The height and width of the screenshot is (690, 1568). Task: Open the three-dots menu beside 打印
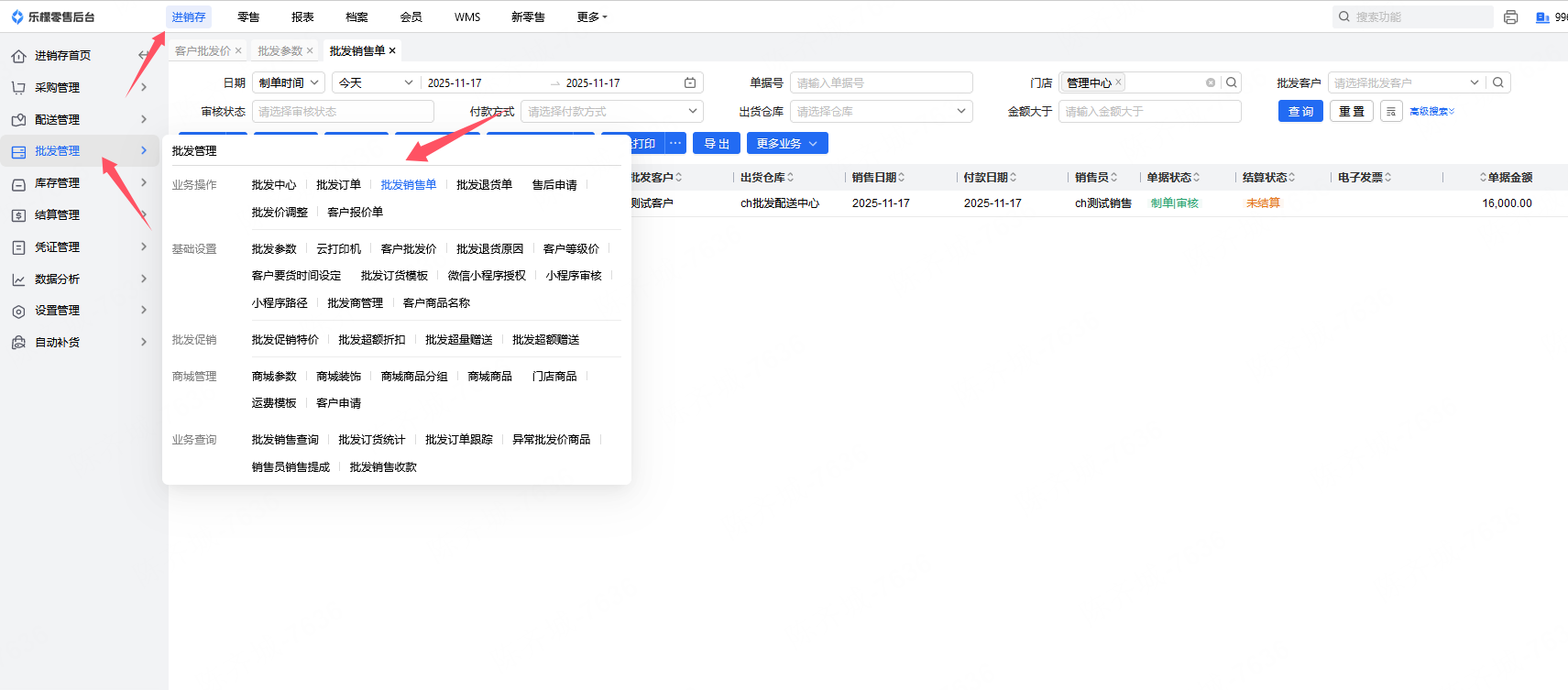coord(675,144)
